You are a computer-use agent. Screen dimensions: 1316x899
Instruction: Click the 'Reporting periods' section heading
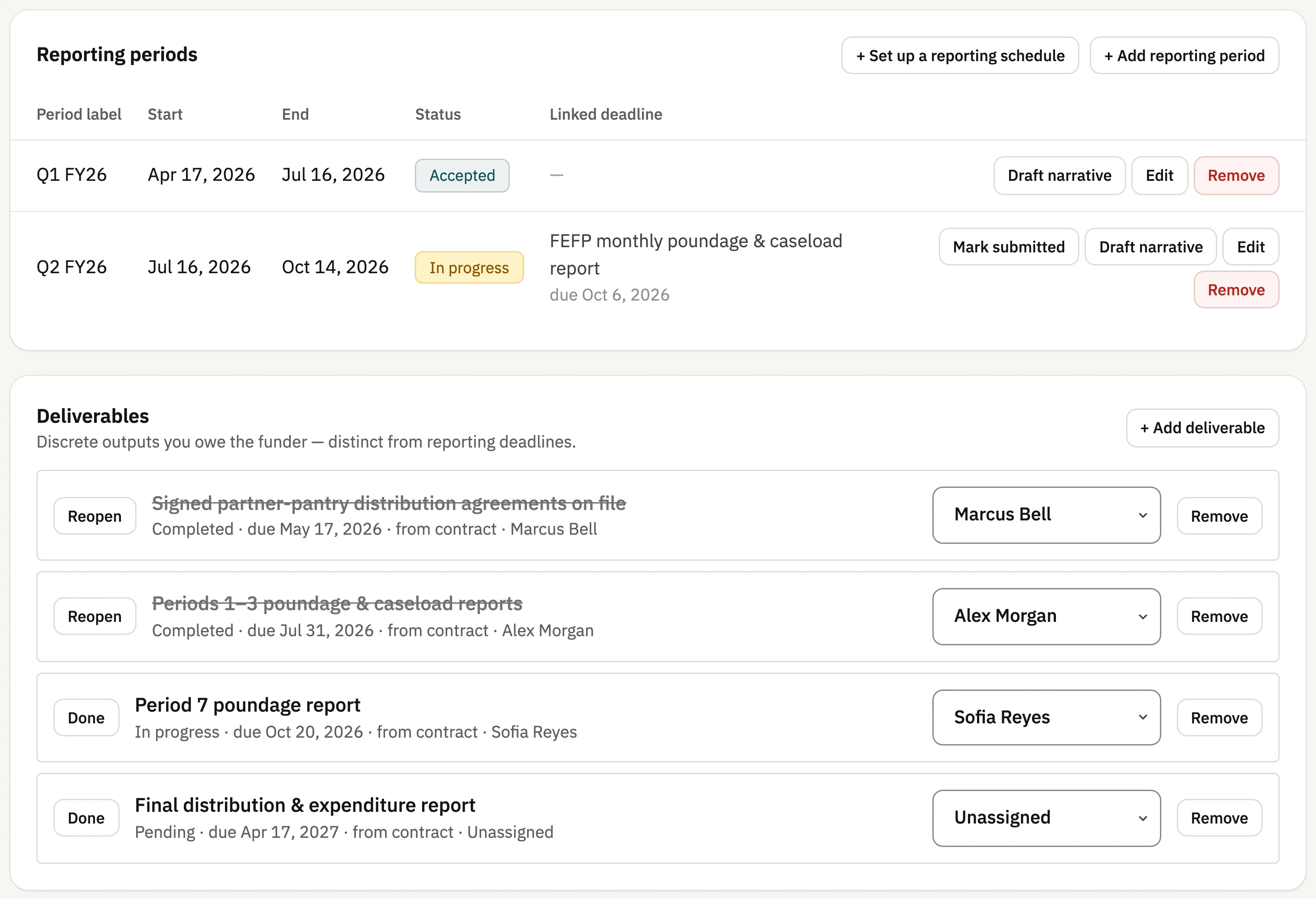click(x=117, y=55)
